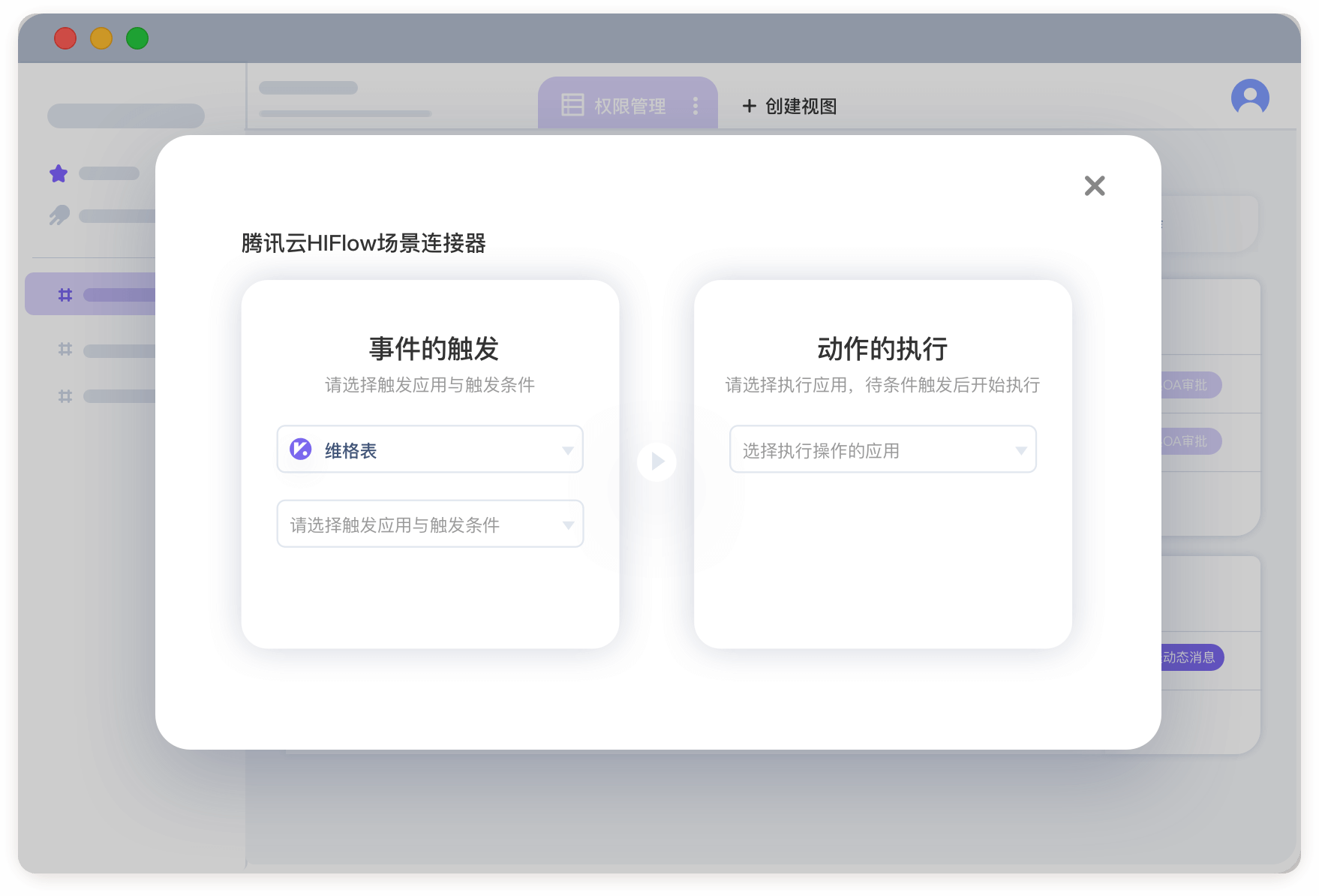Viewport: 1319px width, 896px height.
Task: Click the 动态消息 tag
Action: pyautogui.click(x=1191, y=657)
